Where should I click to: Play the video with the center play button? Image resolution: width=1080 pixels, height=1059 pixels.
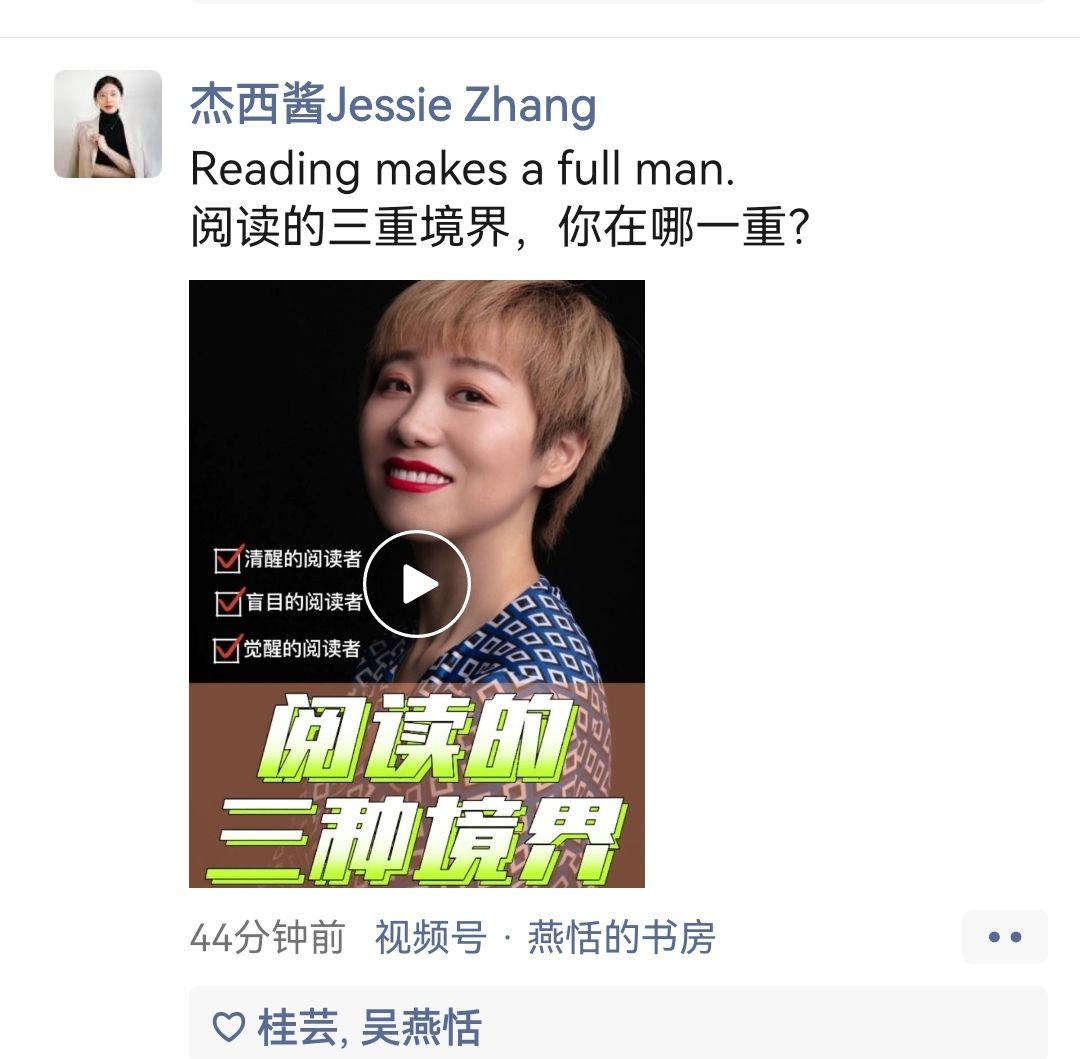tap(417, 584)
